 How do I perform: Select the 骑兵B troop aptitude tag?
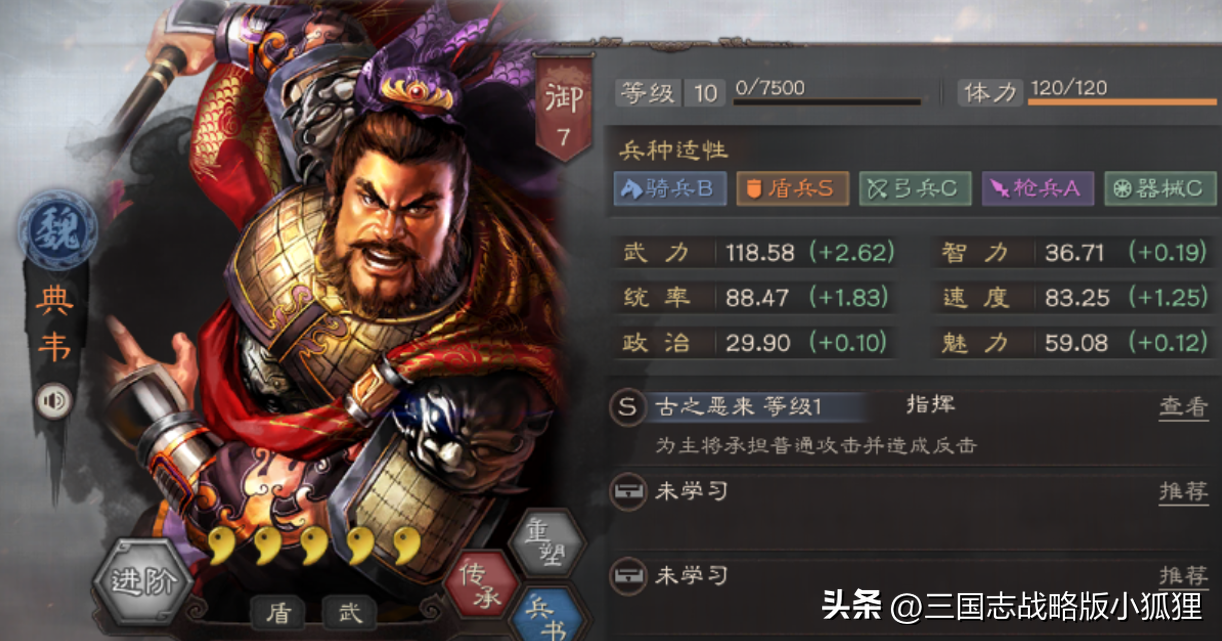(x=668, y=189)
